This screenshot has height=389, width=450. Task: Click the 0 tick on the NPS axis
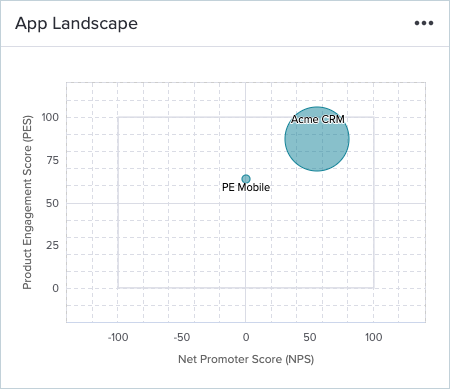(246, 337)
